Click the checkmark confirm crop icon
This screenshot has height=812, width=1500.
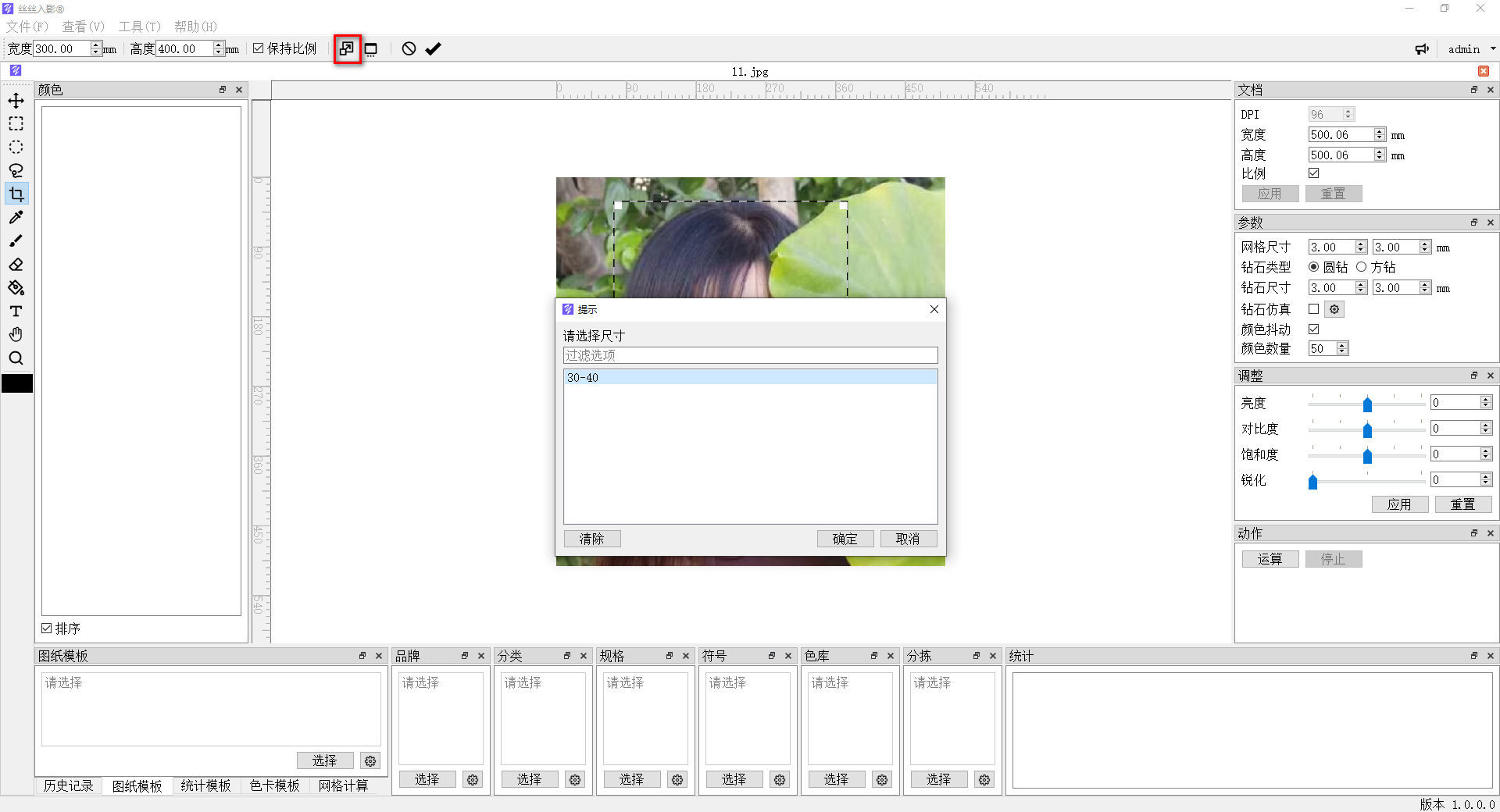433,49
